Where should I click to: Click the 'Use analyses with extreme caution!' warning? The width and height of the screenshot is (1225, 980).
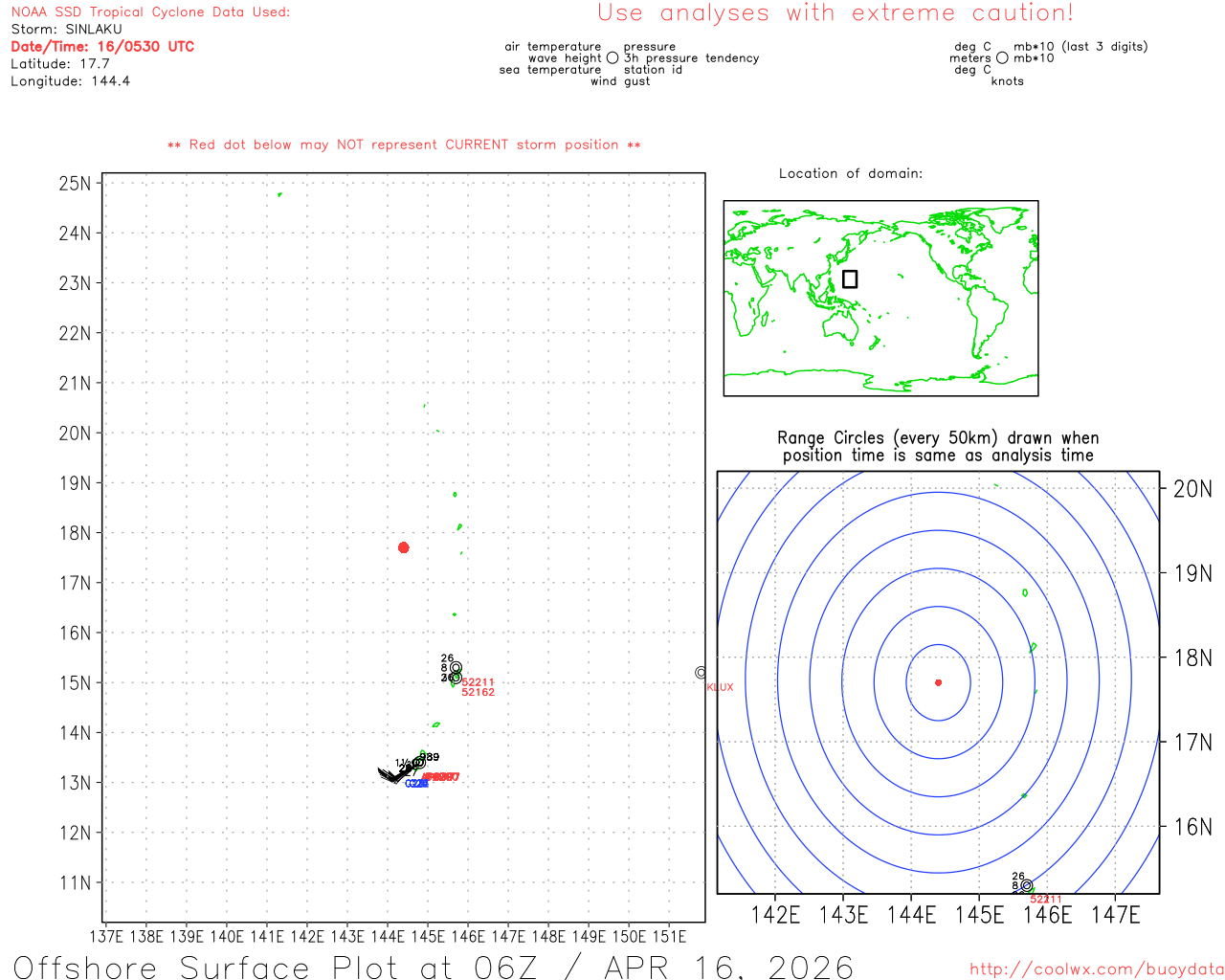835,12
